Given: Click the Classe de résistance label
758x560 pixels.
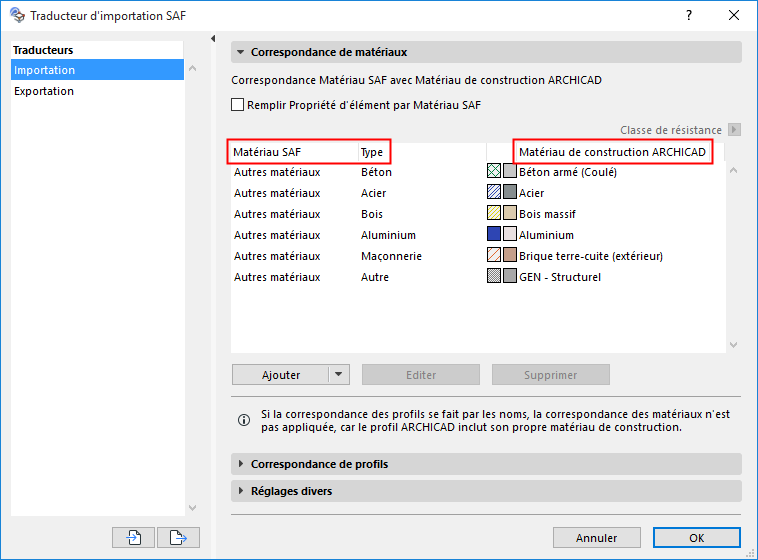Looking at the screenshot, I should click(x=671, y=130).
